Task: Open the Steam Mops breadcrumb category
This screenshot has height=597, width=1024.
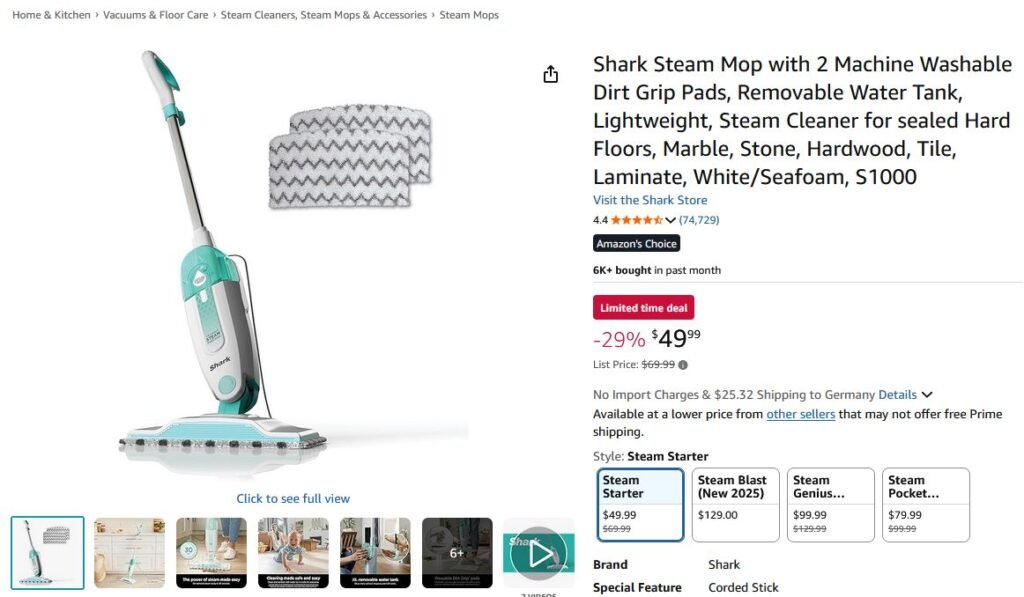Action: click(x=470, y=14)
